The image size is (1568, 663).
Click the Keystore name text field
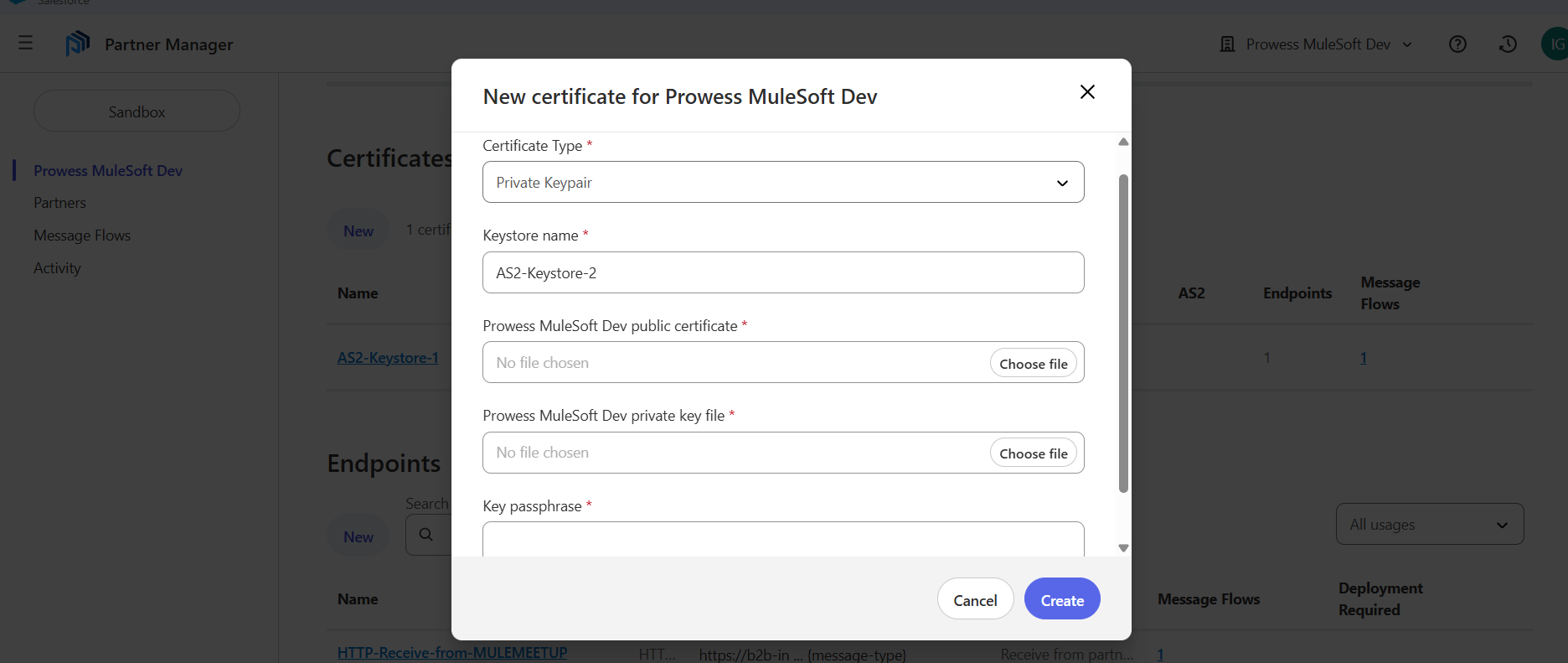783,273
